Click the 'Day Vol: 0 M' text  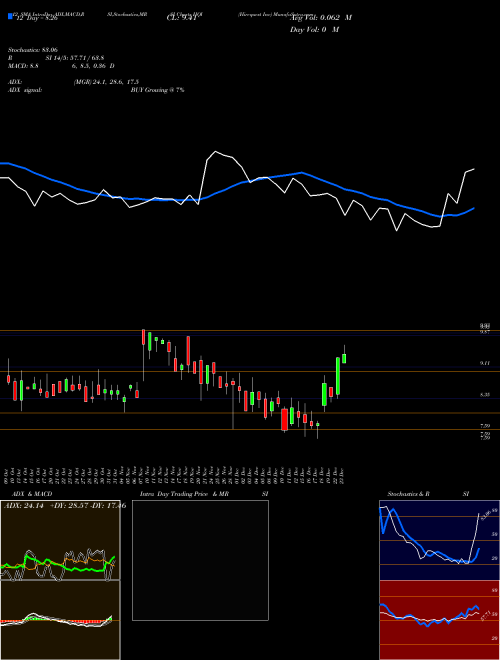tap(314, 30)
